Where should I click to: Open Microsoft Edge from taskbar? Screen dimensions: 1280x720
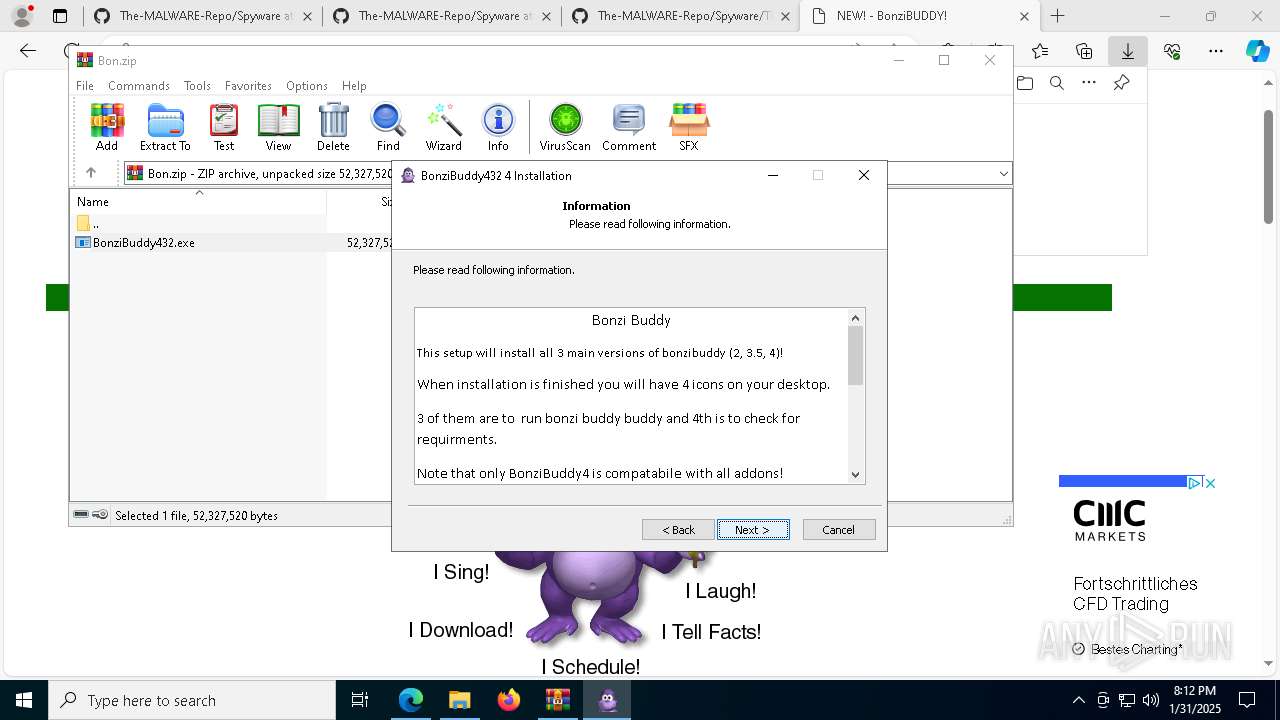411,700
